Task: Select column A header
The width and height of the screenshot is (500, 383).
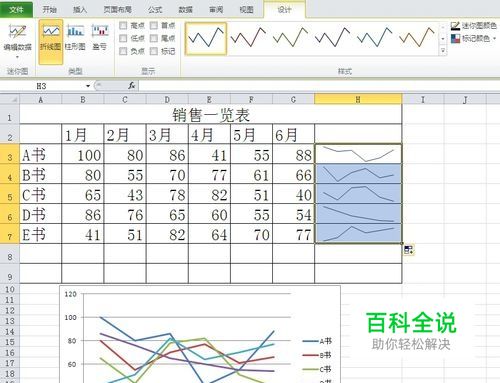Action: pos(41,99)
